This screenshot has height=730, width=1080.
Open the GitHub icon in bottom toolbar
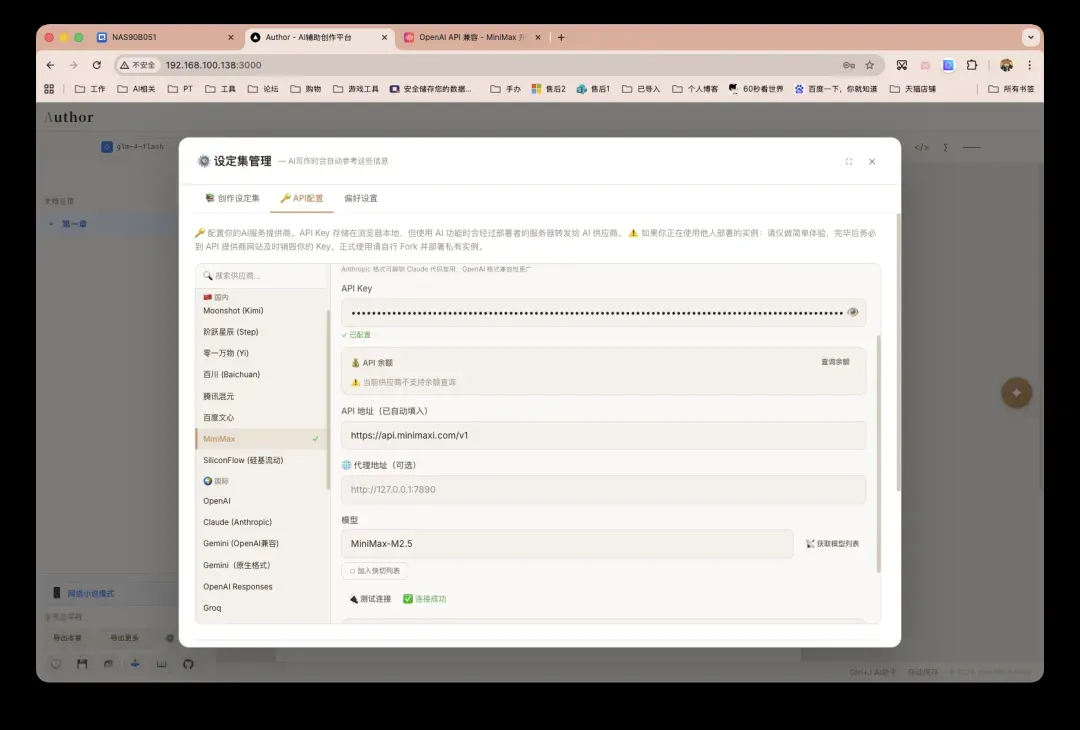pos(188,663)
